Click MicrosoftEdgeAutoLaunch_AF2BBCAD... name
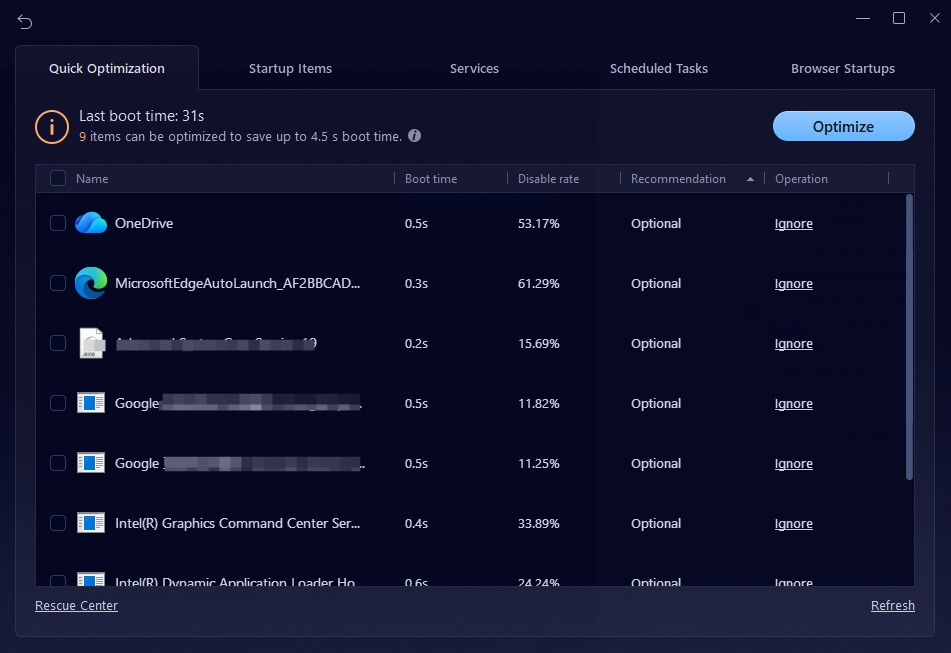Image resolution: width=951 pixels, height=653 pixels. (x=237, y=283)
